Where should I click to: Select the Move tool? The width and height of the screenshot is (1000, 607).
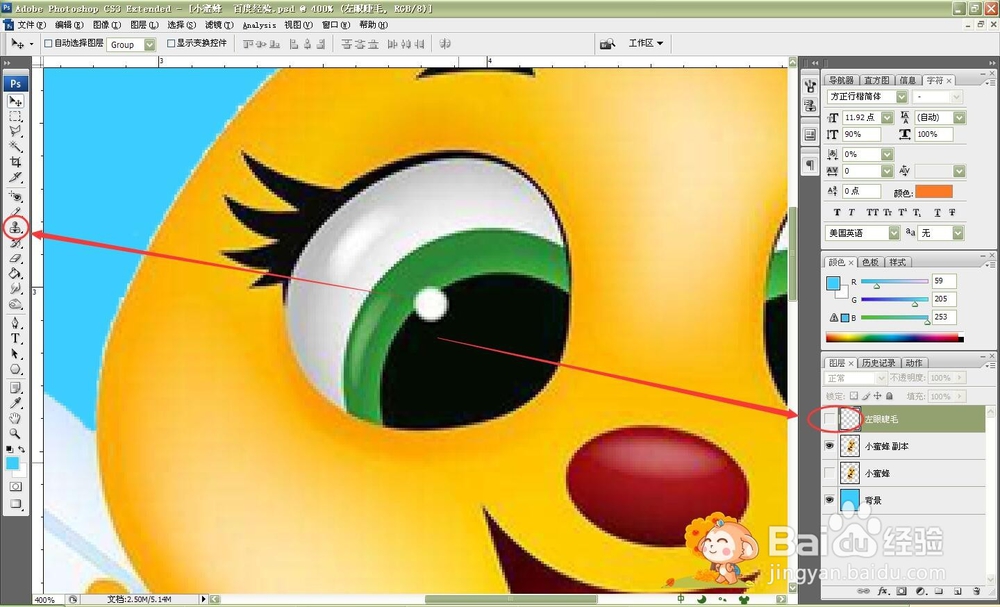coord(15,103)
